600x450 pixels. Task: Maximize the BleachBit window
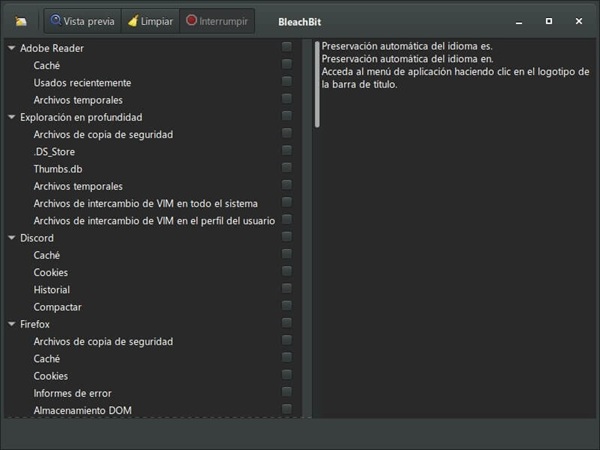549,21
